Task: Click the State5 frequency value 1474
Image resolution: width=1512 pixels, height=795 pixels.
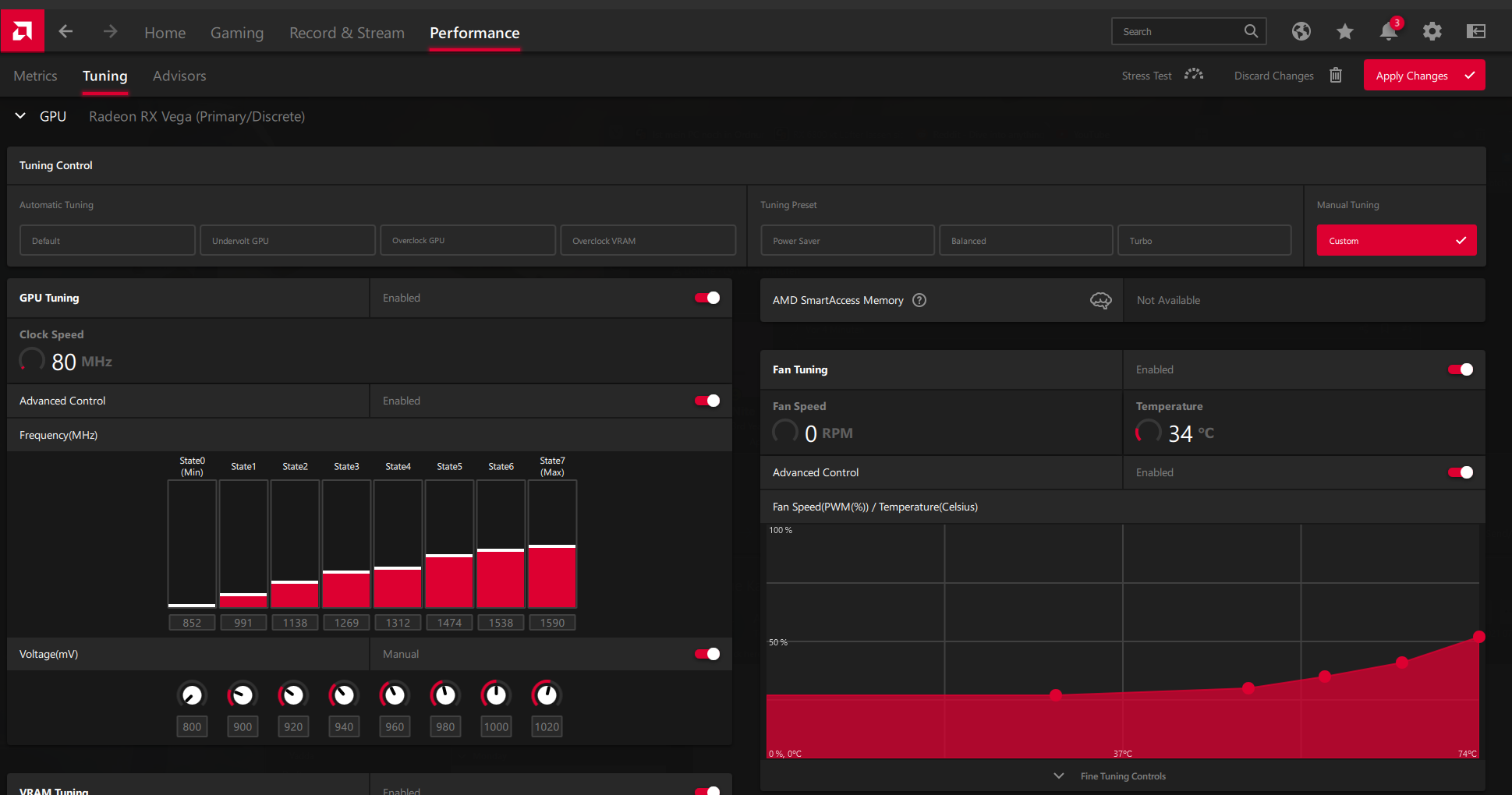Action: click(449, 623)
